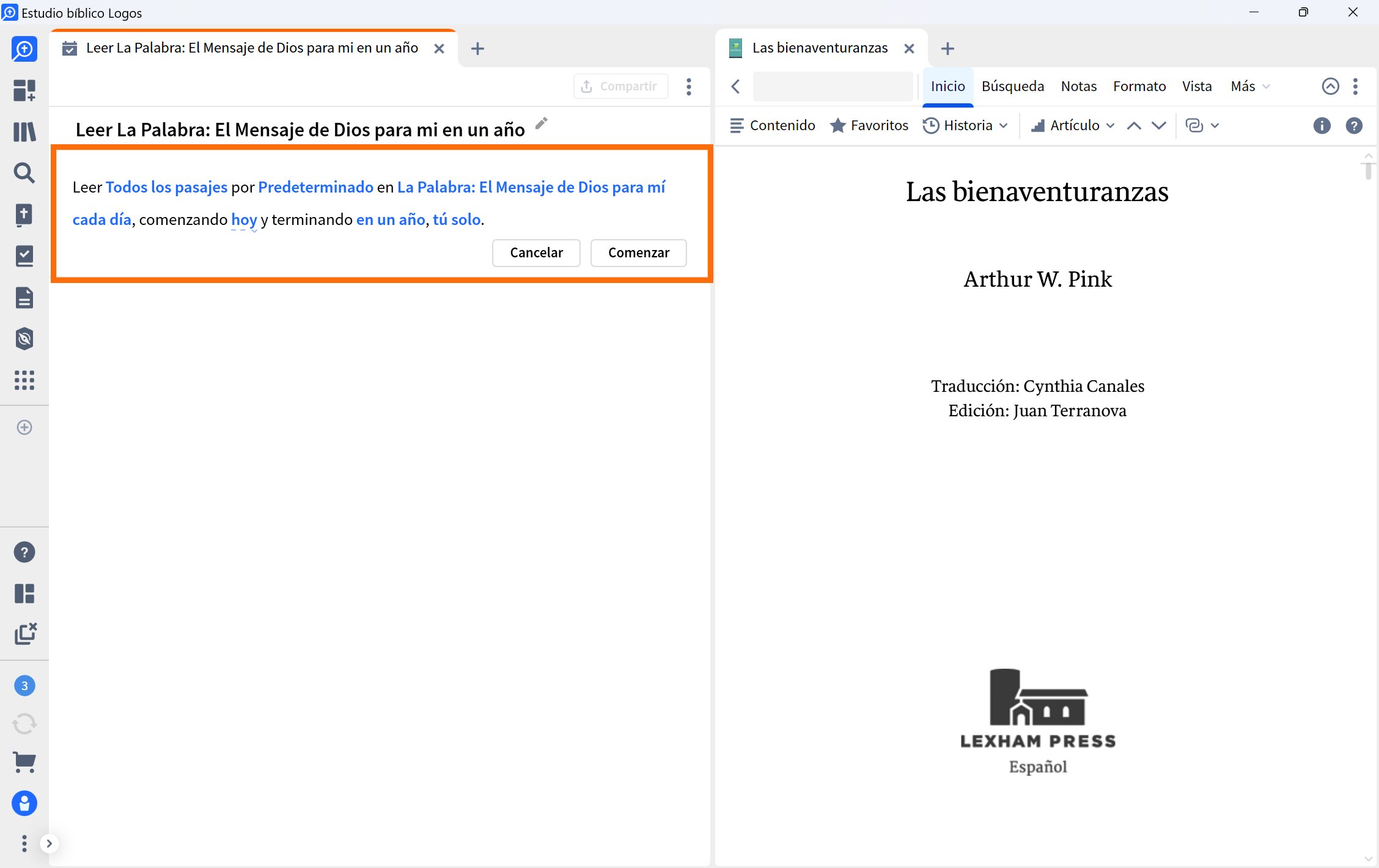Click the Favoritos star button
This screenshot has height=868, width=1379.
point(869,125)
